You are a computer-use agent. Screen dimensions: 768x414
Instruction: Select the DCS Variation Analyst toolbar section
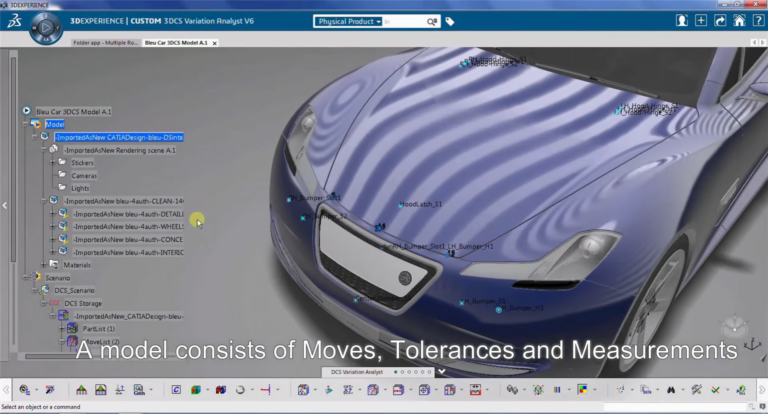(x=357, y=372)
